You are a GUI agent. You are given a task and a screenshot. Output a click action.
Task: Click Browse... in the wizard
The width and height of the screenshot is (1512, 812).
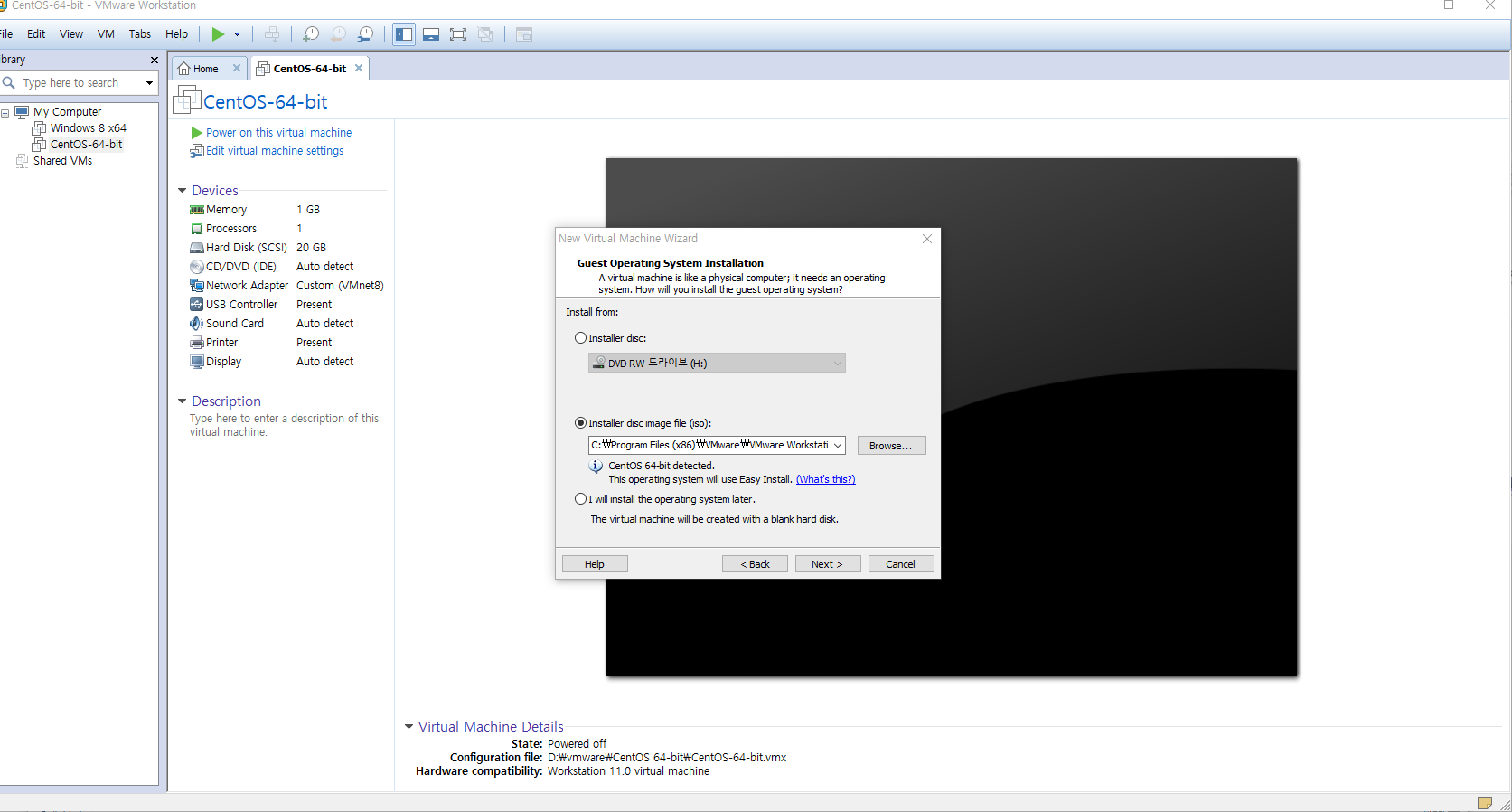[x=891, y=446]
